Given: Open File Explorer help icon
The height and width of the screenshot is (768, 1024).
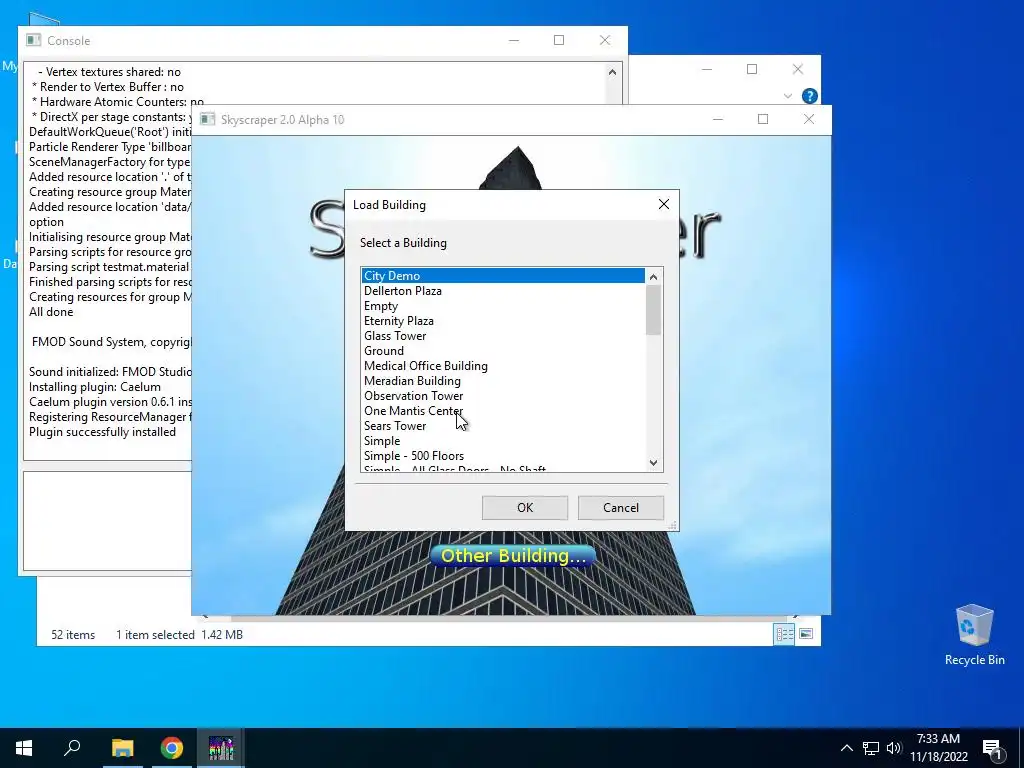Looking at the screenshot, I should pyautogui.click(x=810, y=96).
